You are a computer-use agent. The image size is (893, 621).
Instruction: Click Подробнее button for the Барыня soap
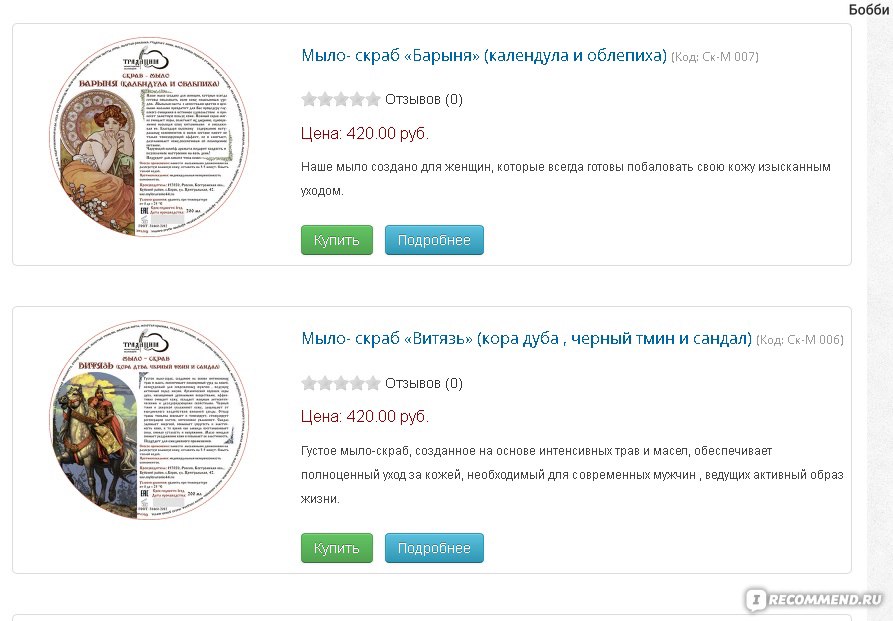(434, 240)
